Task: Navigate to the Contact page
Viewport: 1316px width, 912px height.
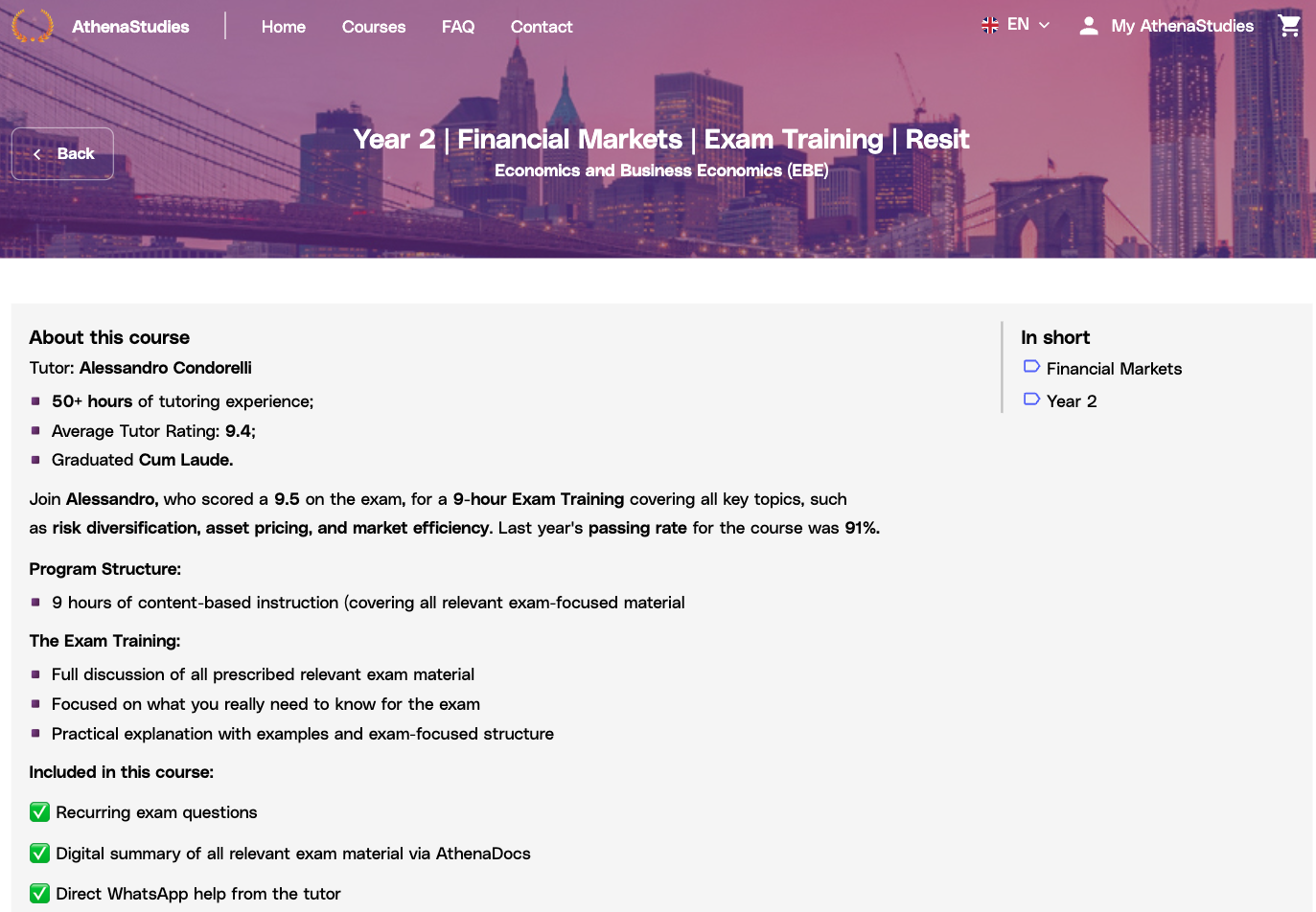Action: pos(542,27)
